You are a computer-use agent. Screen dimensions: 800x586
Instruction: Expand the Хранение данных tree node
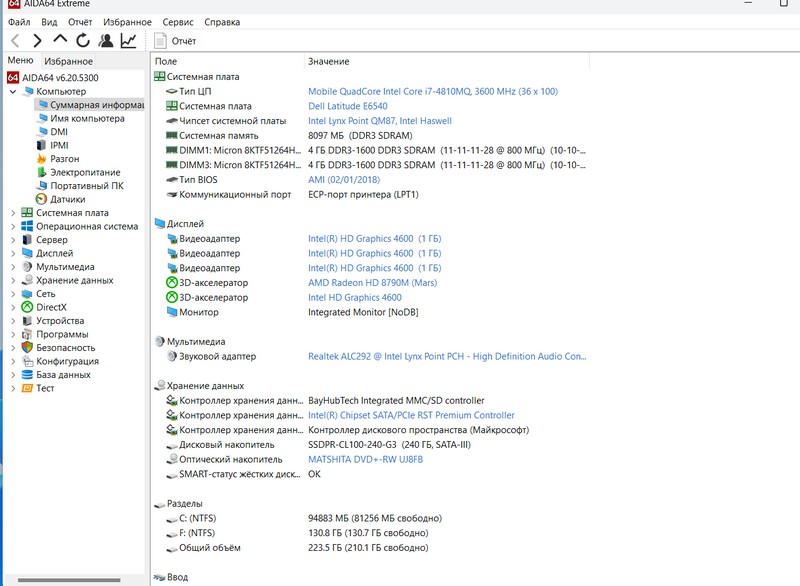click(13, 281)
